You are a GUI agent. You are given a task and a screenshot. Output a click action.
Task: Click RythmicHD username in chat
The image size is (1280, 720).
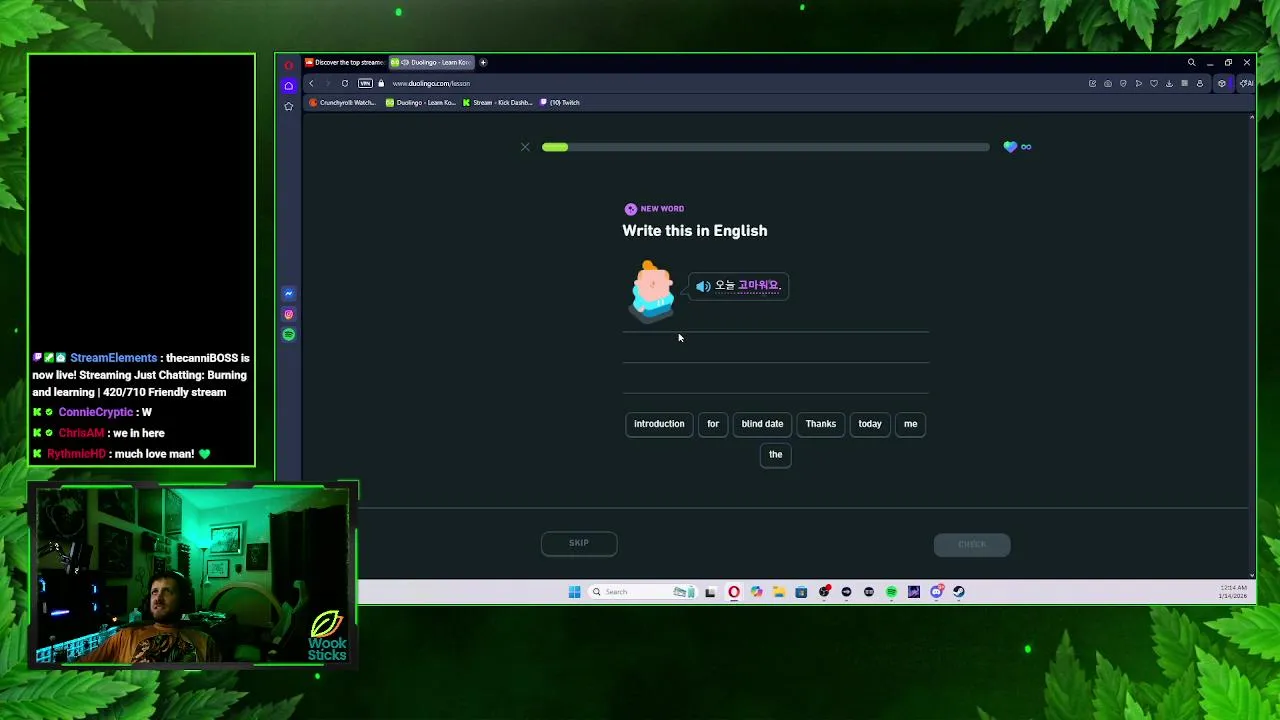pos(76,454)
